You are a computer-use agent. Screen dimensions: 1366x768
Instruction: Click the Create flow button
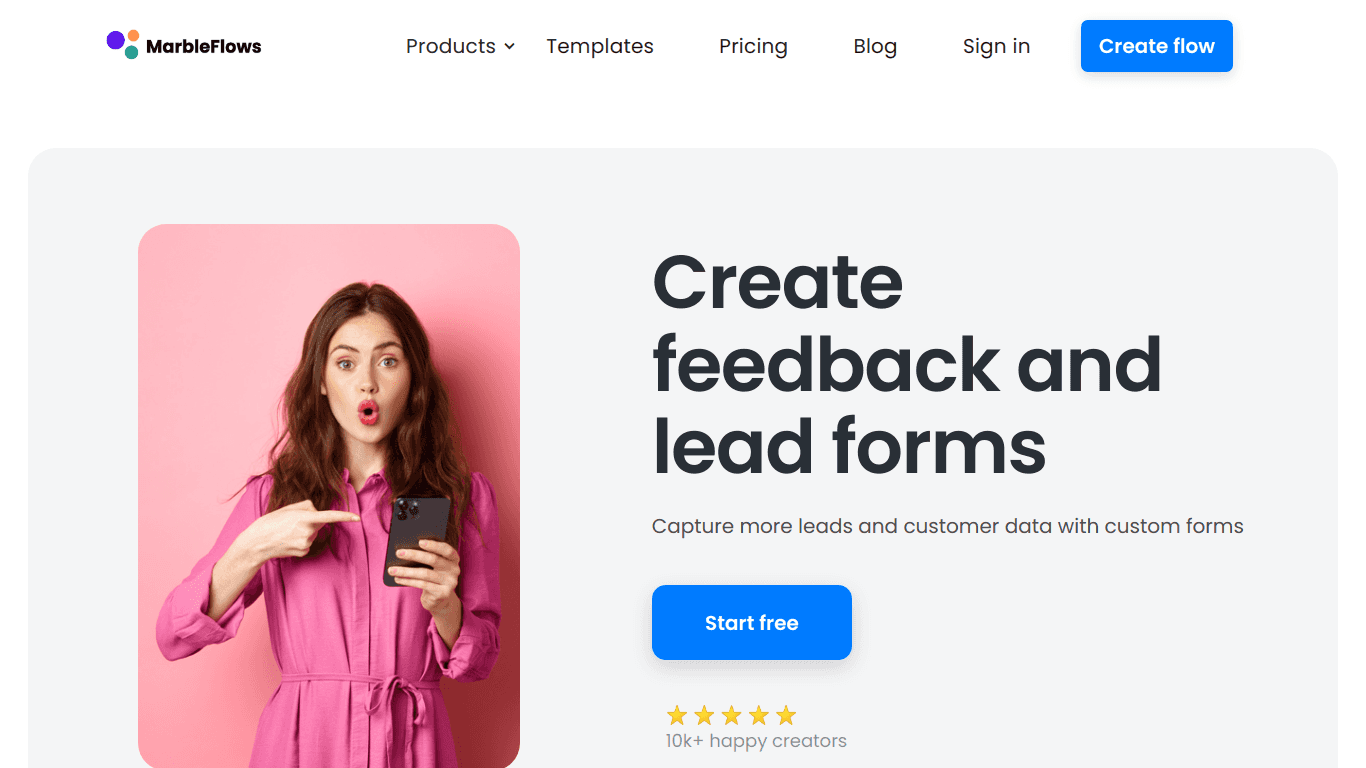[x=1157, y=46]
